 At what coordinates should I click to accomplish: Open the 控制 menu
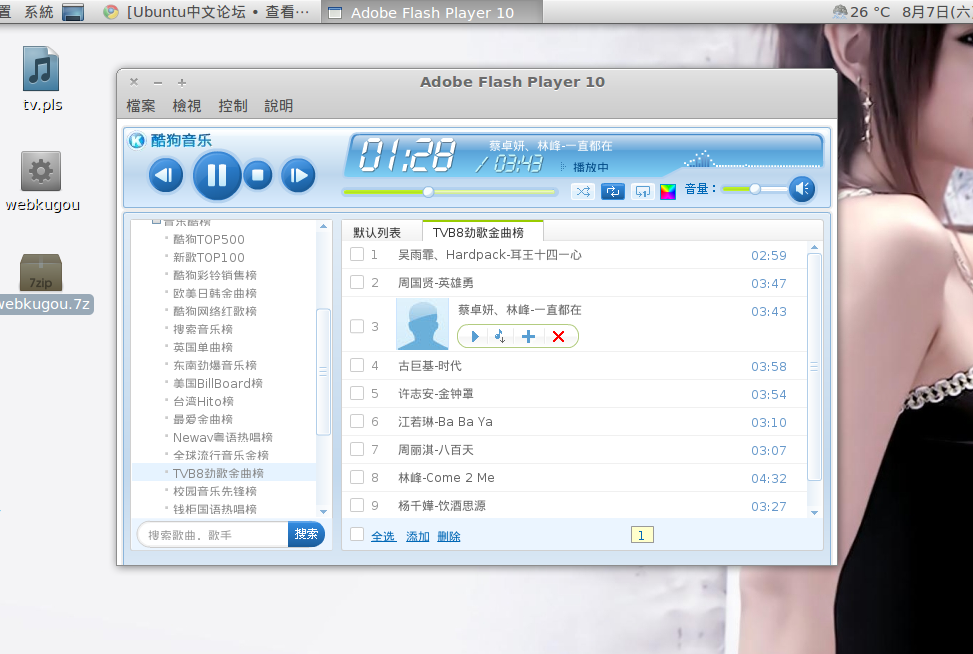pyautogui.click(x=233, y=106)
